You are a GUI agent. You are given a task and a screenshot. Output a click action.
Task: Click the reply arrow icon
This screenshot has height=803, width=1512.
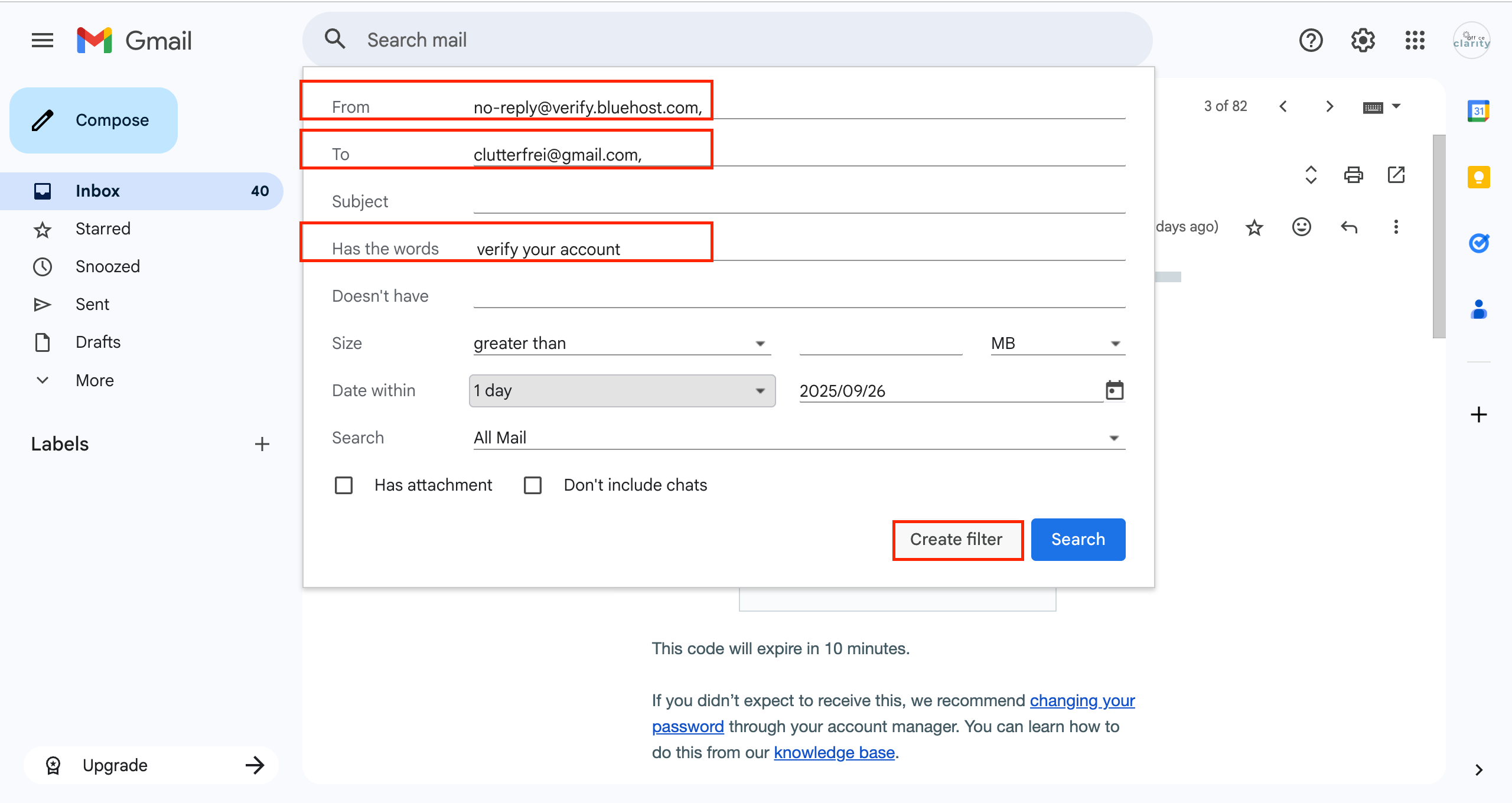(x=1349, y=227)
